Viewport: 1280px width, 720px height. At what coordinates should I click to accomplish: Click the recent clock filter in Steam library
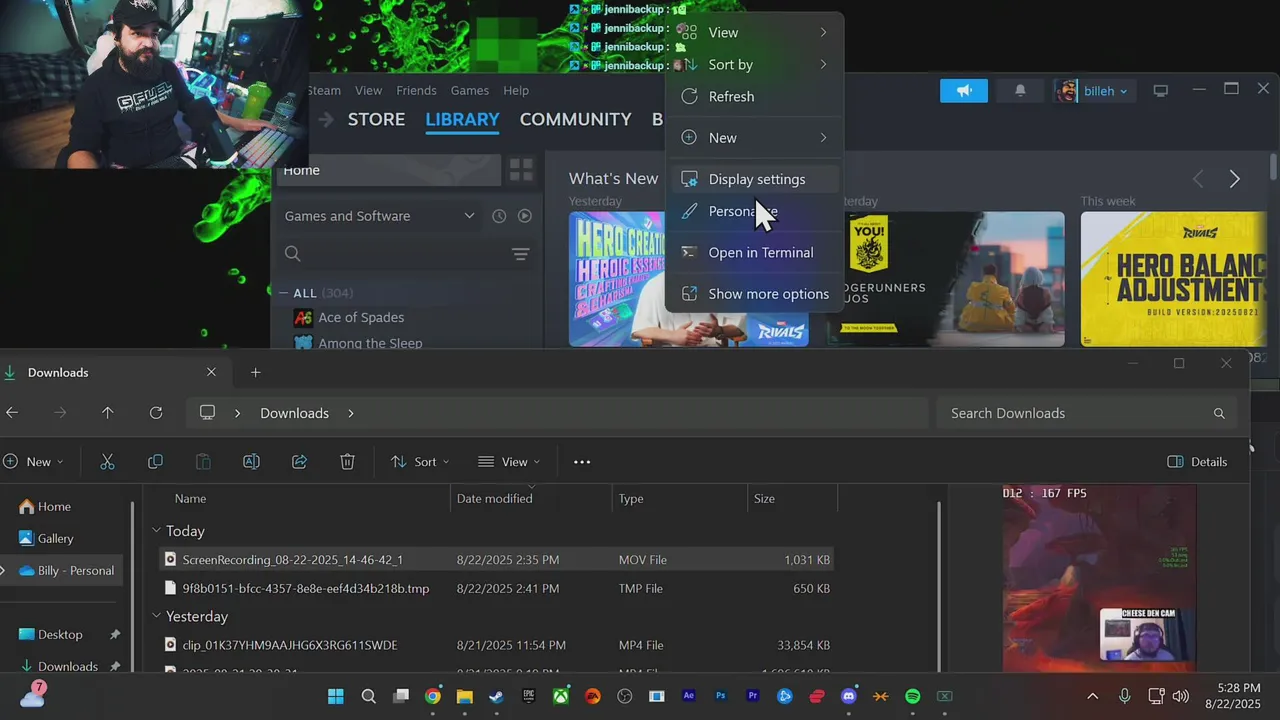coord(499,216)
